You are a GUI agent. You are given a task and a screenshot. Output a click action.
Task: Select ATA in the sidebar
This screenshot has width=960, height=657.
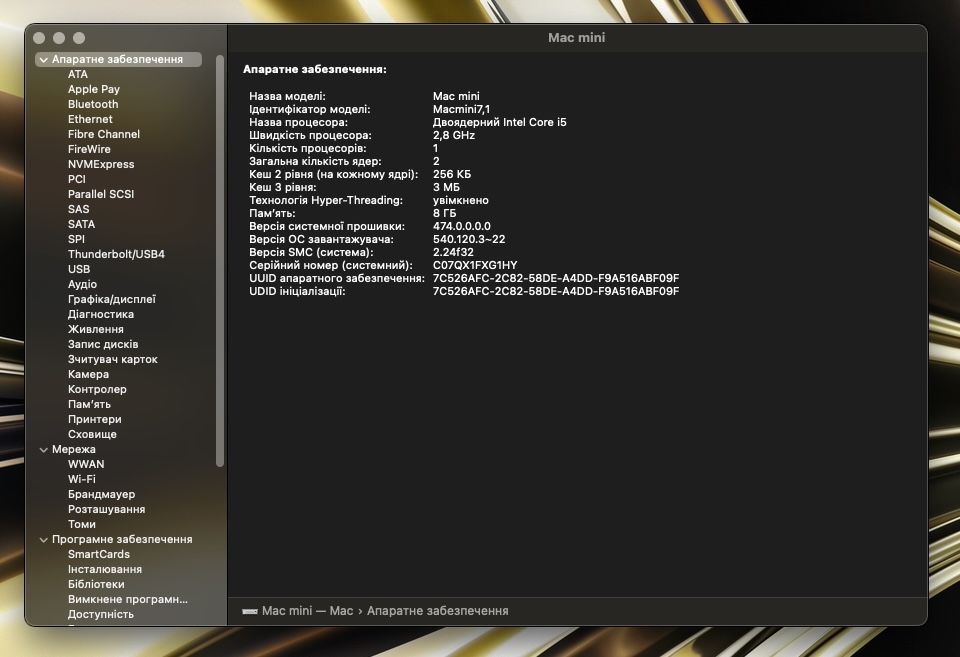78,74
